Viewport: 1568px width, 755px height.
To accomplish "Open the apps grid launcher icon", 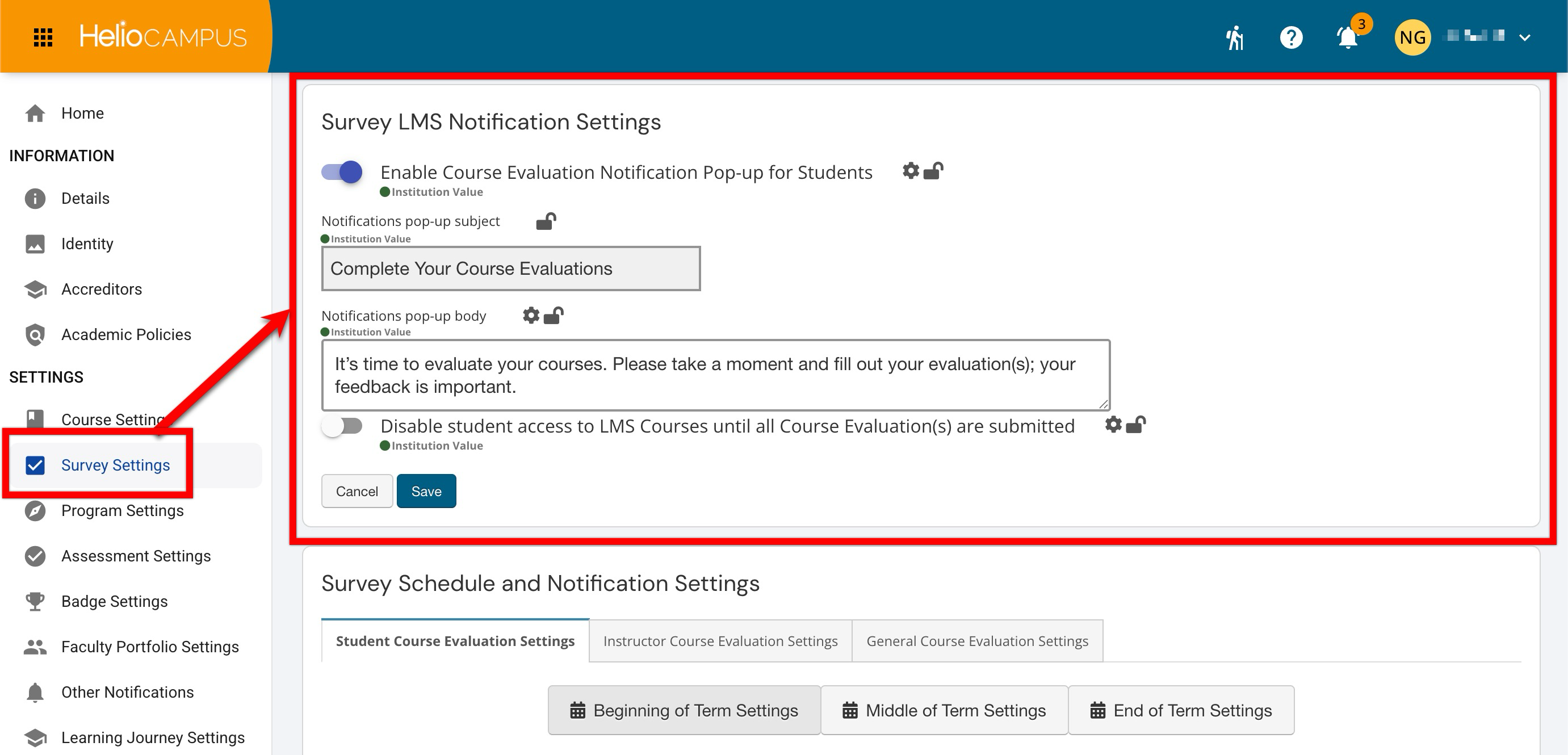I will click(43, 37).
